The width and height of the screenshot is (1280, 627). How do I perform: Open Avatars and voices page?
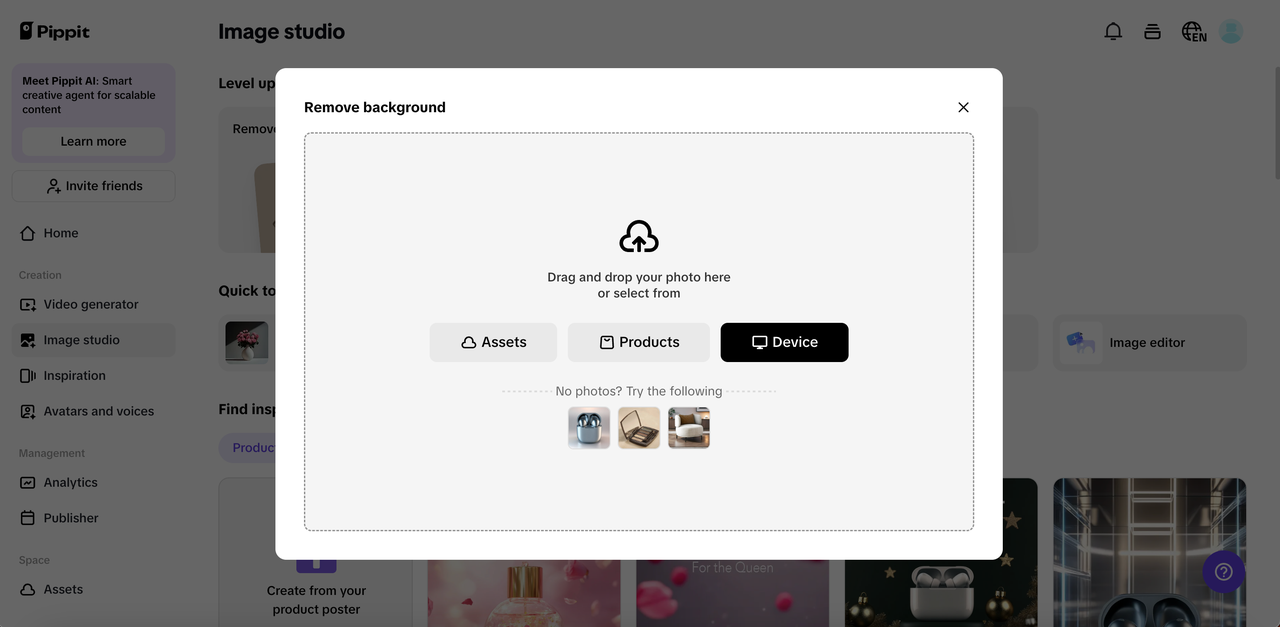point(98,411)
